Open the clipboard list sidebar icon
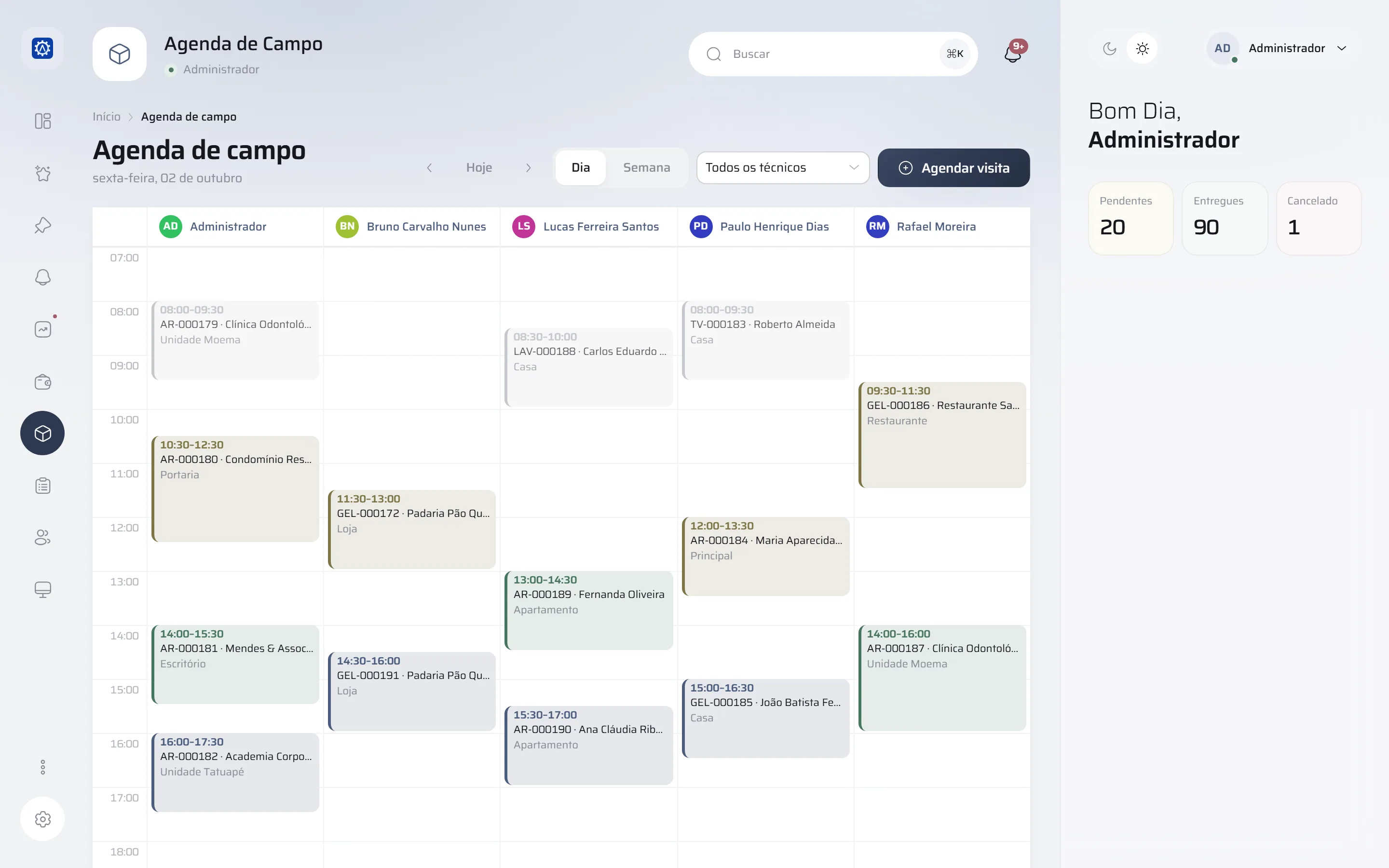Image resolution: width=1389 pixels, height=868 pixels. click(x=42, y=486)
